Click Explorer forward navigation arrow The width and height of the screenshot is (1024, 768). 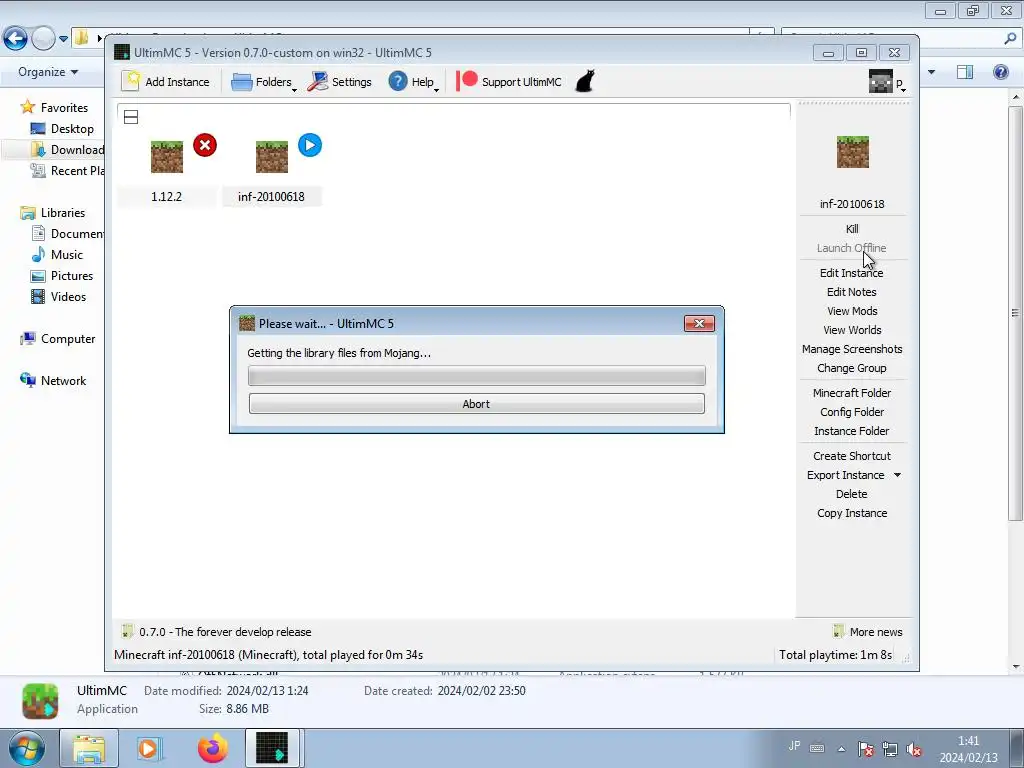(x=43, y=39)
